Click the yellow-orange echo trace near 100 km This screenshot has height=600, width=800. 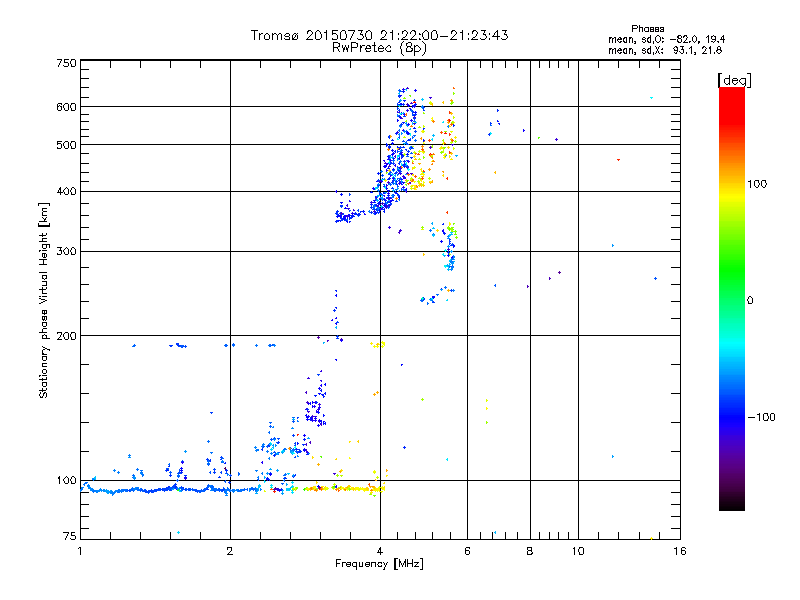344,489
